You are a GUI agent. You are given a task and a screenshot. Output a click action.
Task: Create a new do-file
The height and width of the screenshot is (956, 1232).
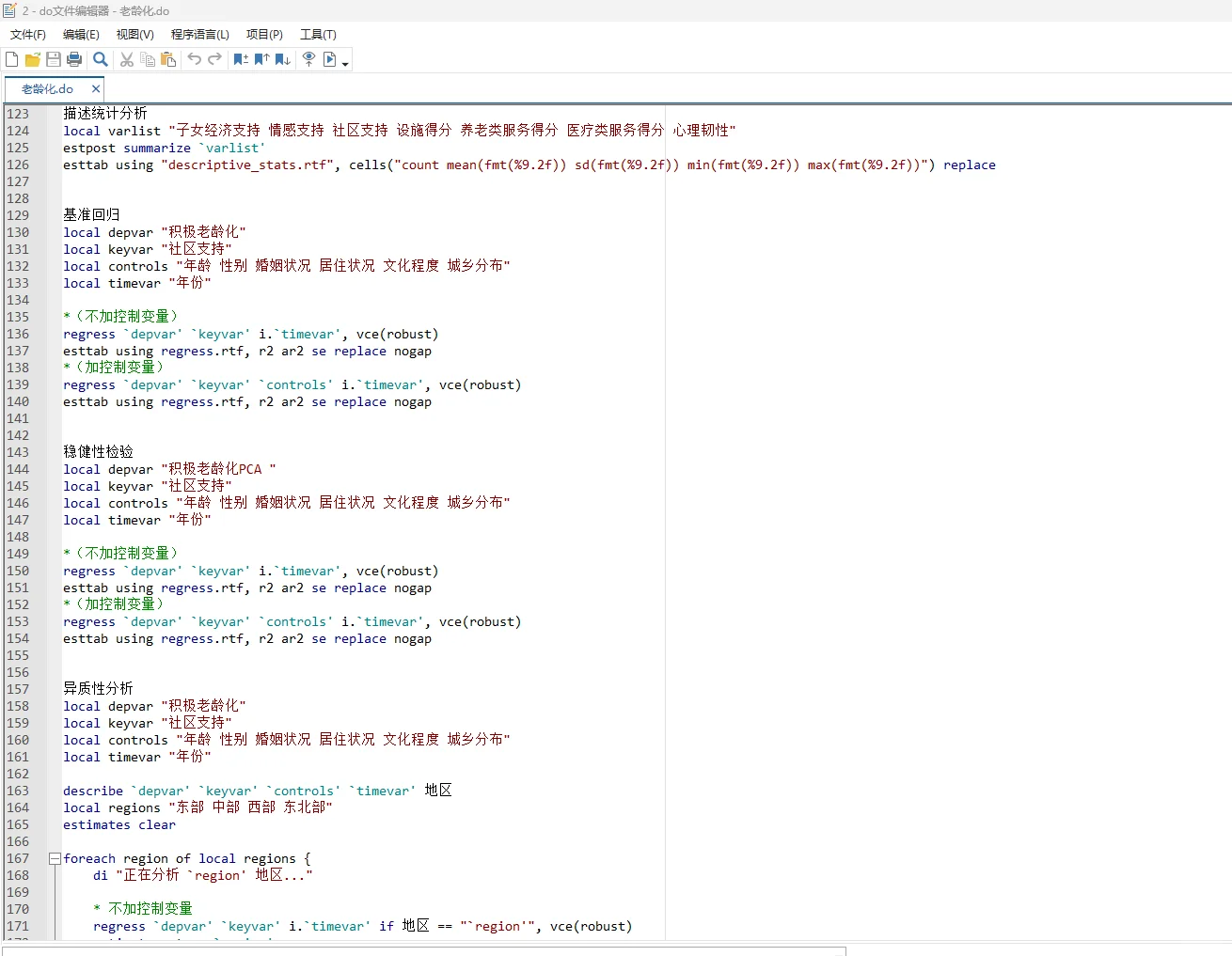pos(12,59)
